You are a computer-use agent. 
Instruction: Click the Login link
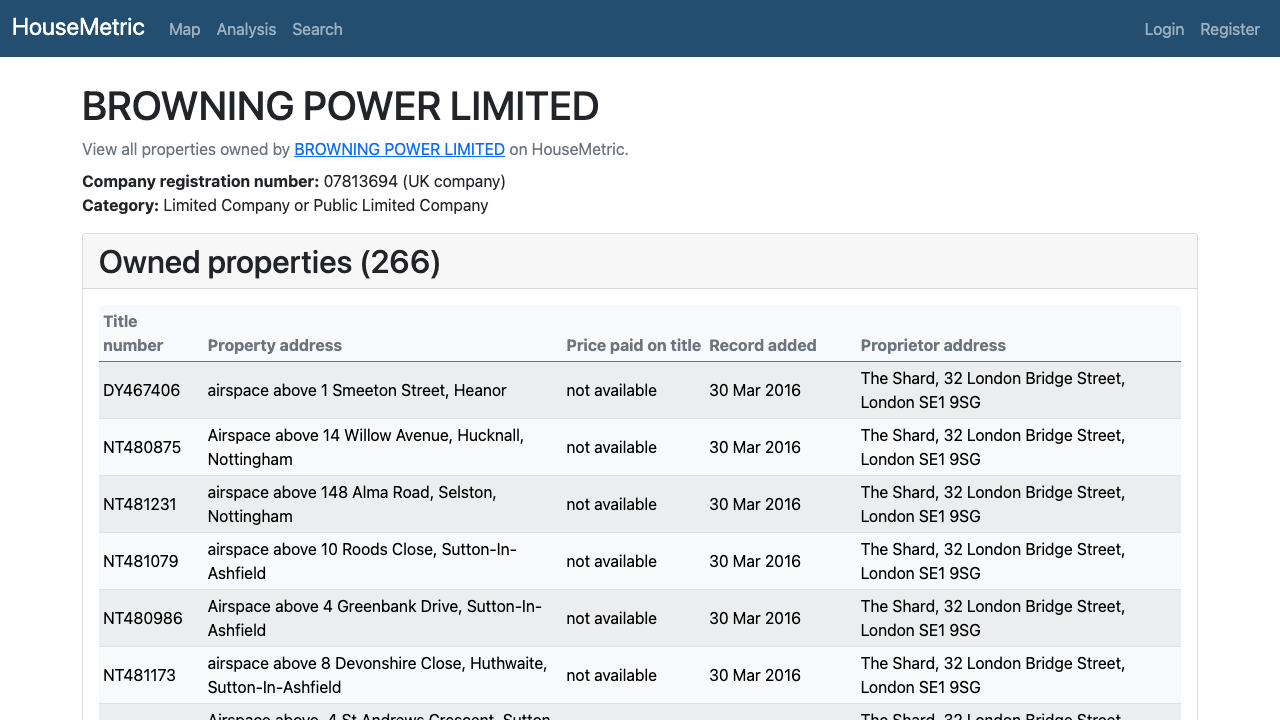point(1164,29)
